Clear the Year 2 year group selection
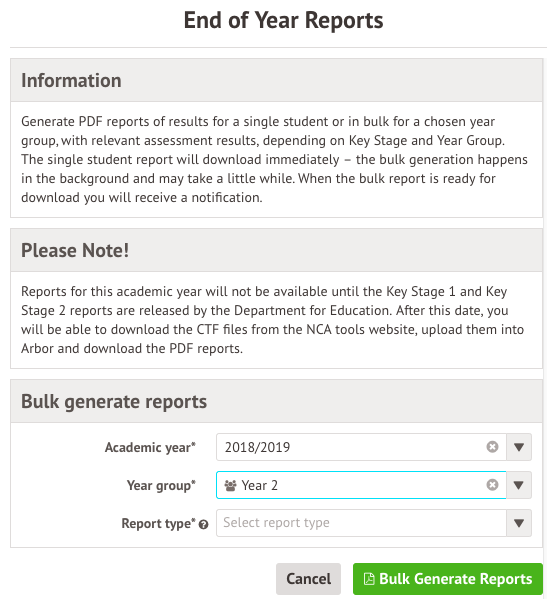Viewport: 547px width, 599px height. tap(492, 485)
